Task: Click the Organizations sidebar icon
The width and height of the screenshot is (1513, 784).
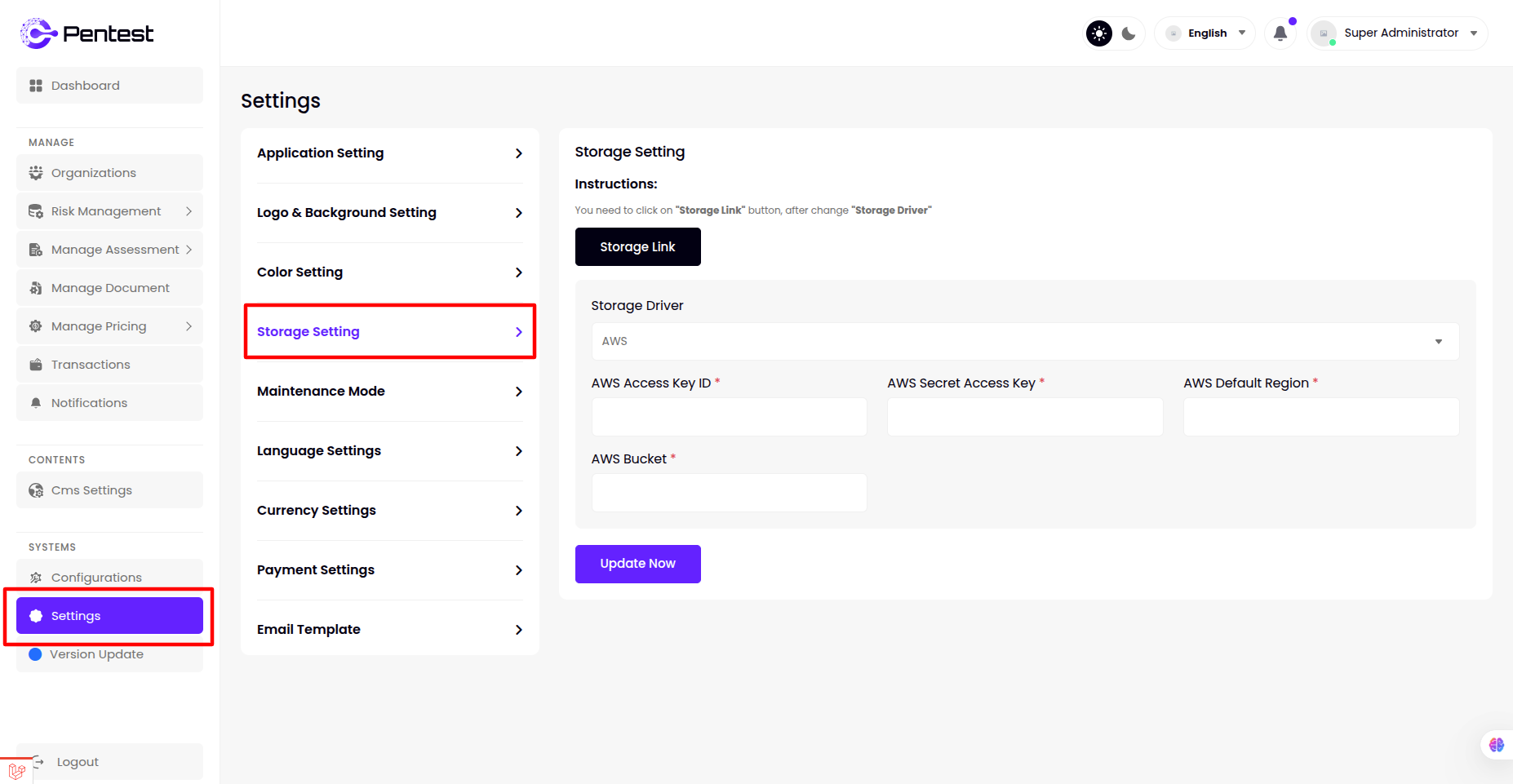Action: coord(36,173)
